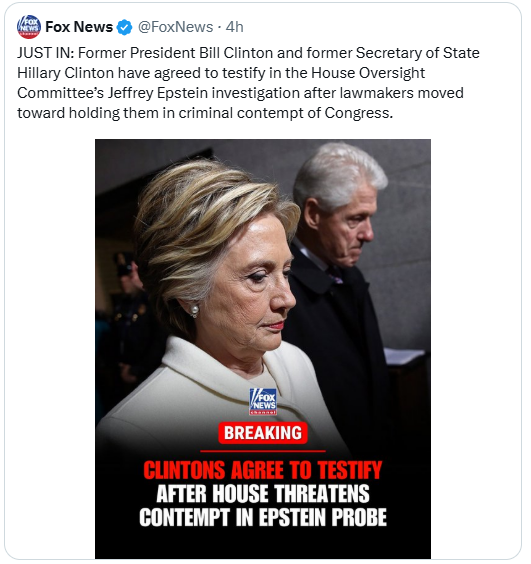Screen dimensions: 531x564
Task: Open the Fox News profile avatar
Action: (29, 27)
